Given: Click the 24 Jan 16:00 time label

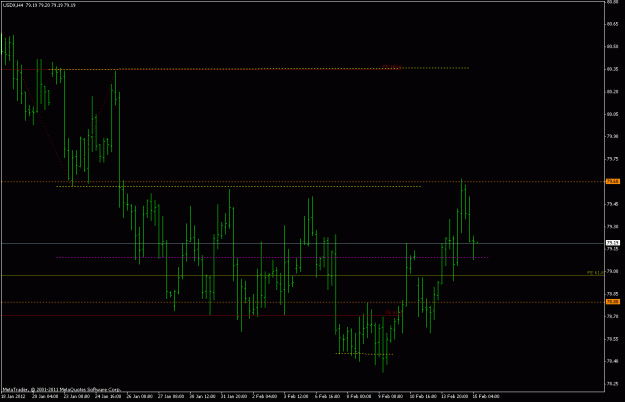Looking at the screenshot, I should [x=108, y=396].
